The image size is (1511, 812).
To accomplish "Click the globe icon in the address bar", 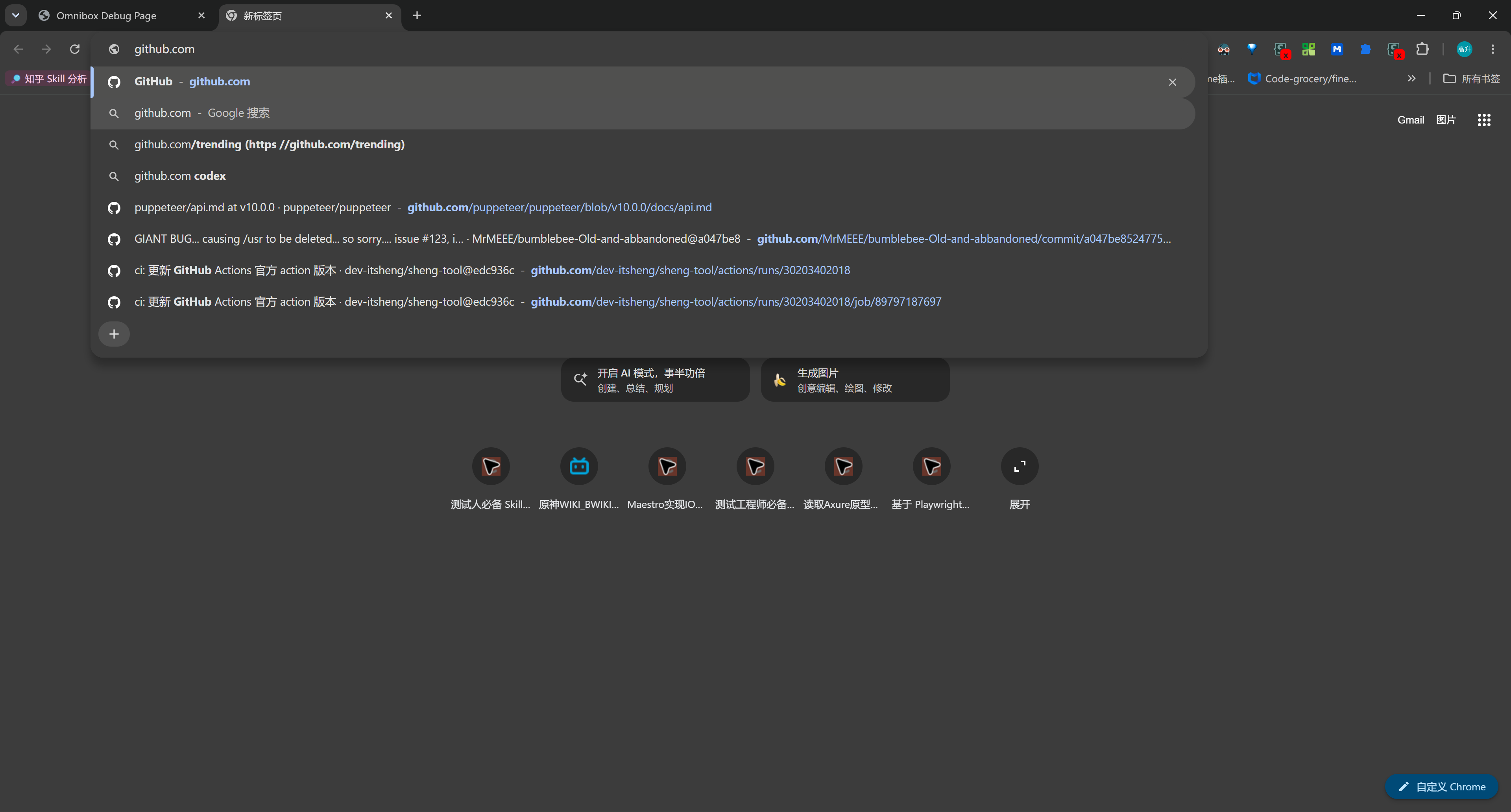I will [x=114, y=49].
